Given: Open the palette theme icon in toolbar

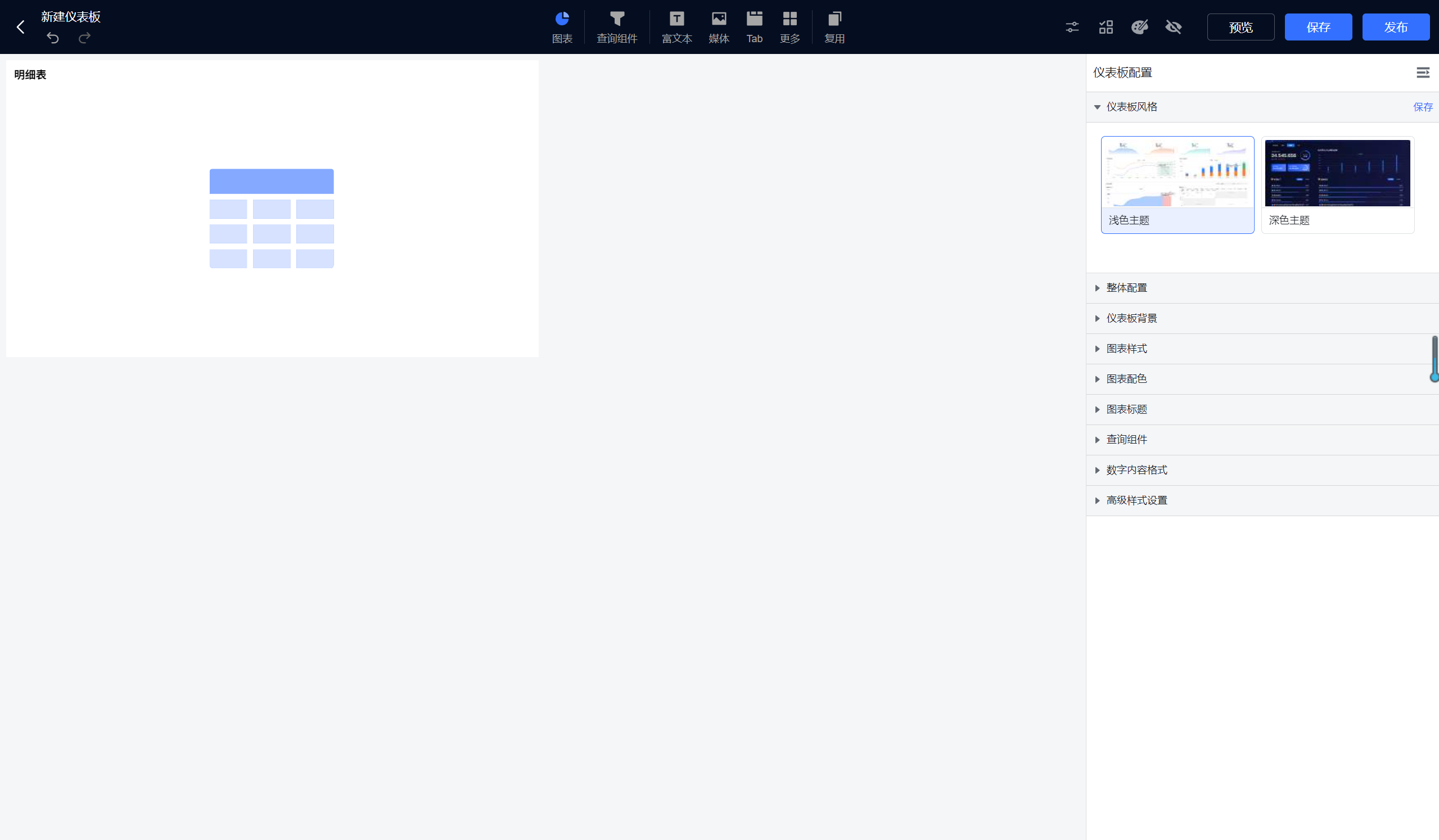Looking at the screenshot, I should 1140,27.
